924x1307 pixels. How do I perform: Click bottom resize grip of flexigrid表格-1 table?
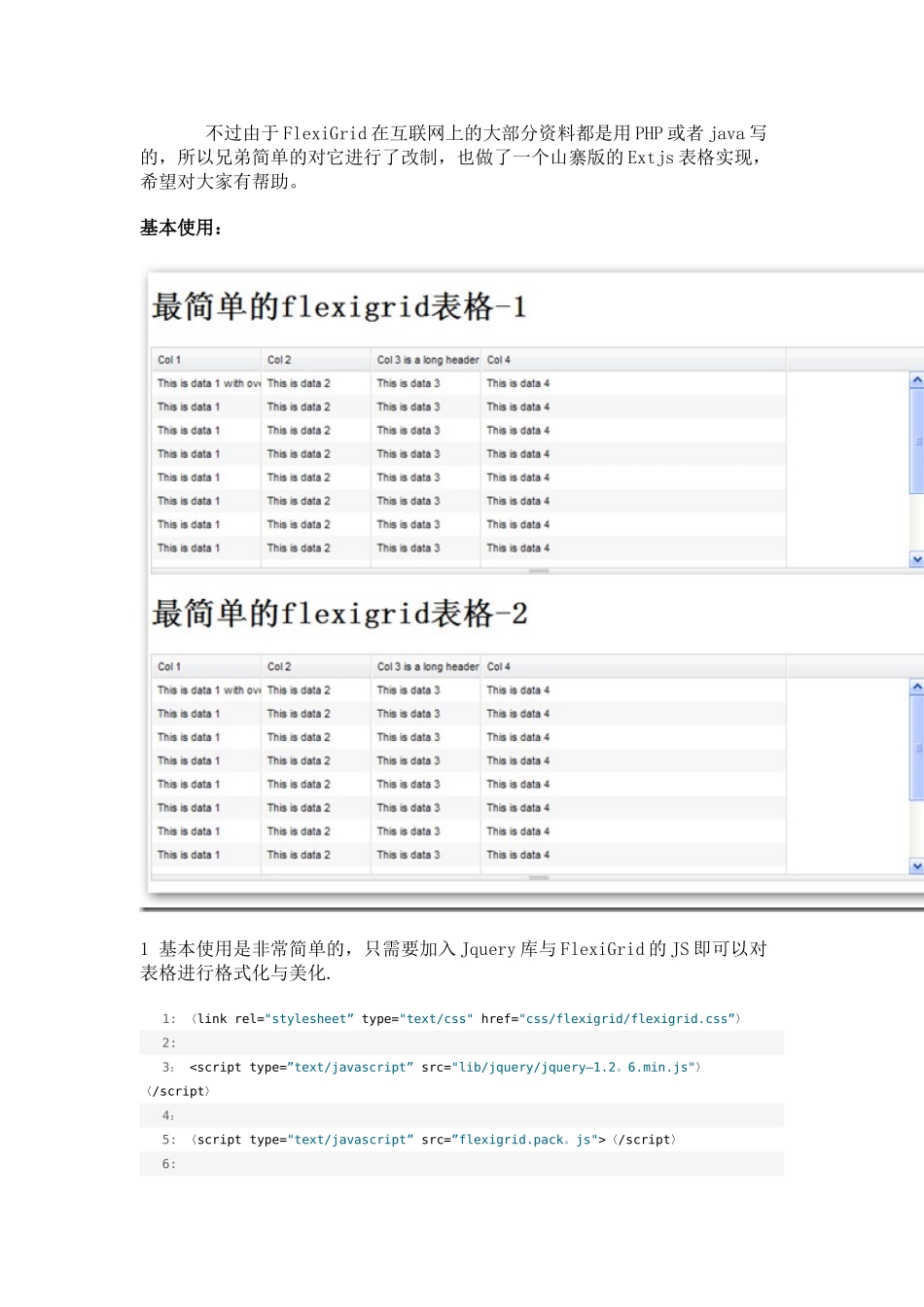pos(538,571)
